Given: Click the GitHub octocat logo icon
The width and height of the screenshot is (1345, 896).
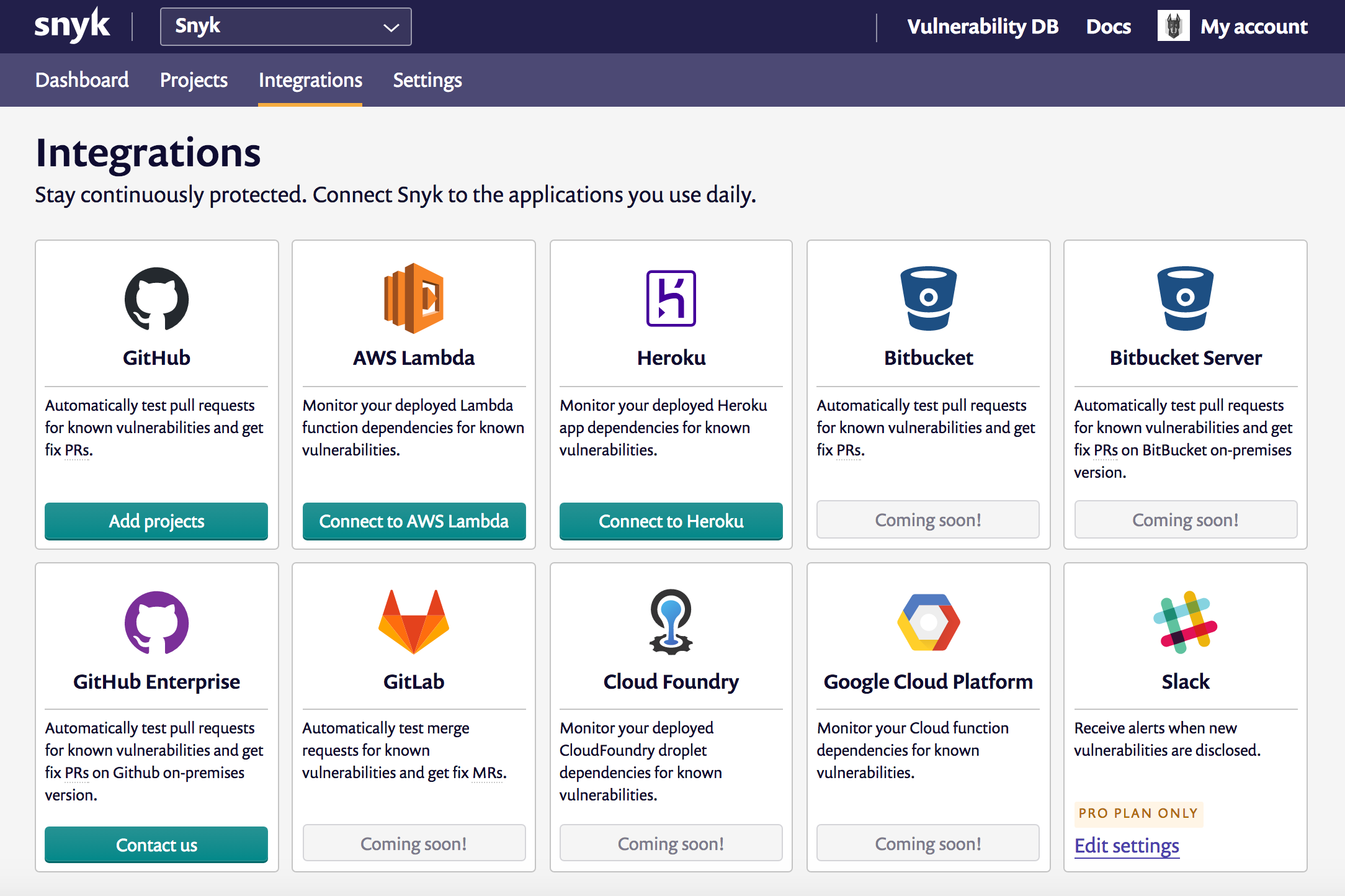Looking at the screenshot, I should click(156, 298).
